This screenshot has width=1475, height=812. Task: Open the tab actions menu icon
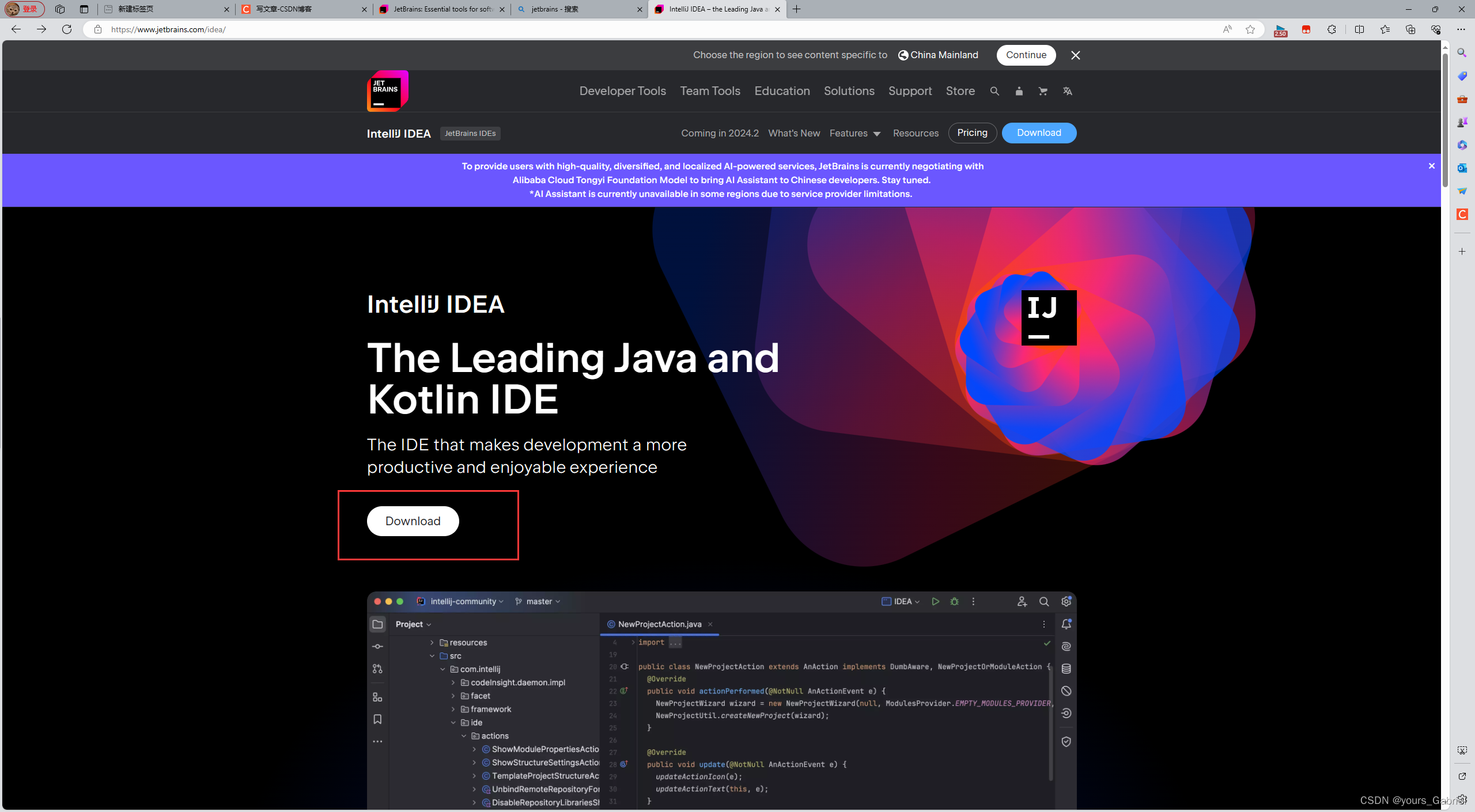click(x=84, y=9)
